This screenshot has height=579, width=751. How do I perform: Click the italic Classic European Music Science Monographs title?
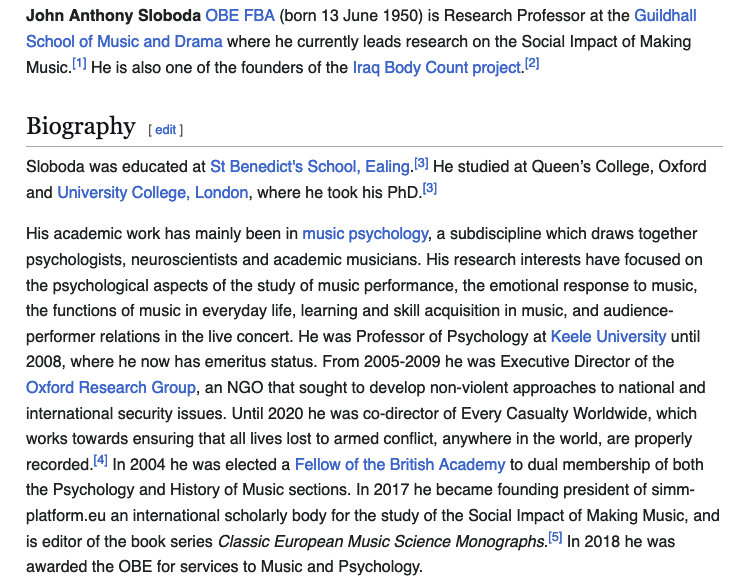click(379, 542)
